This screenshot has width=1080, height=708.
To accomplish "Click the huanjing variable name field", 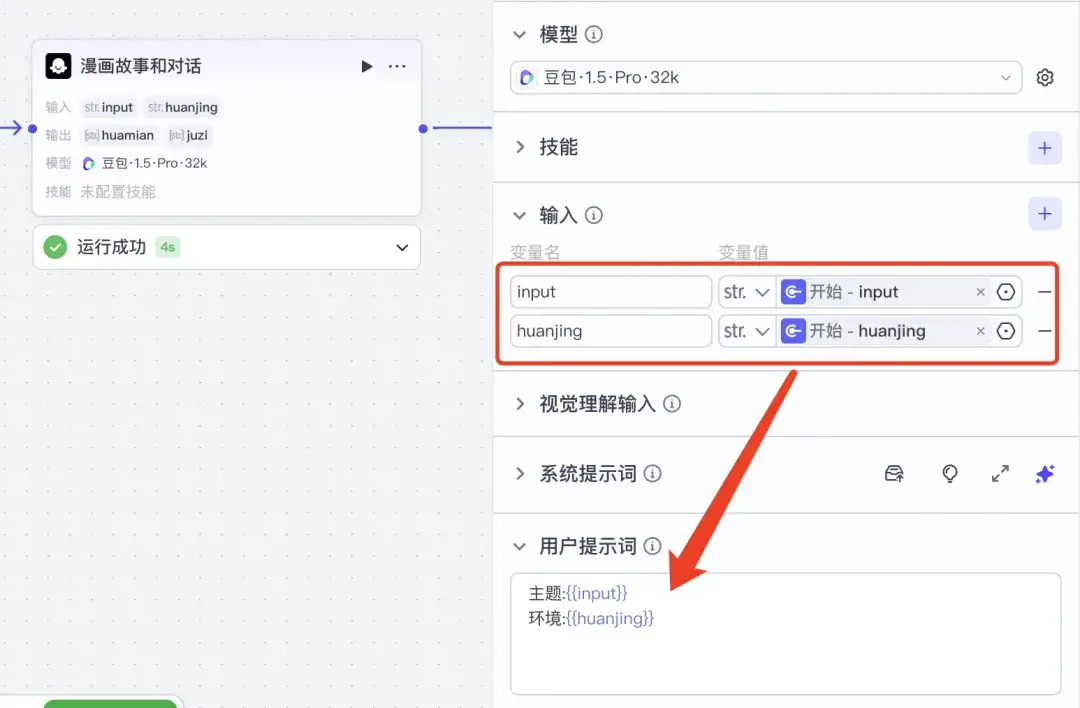I will click(610, 331).
